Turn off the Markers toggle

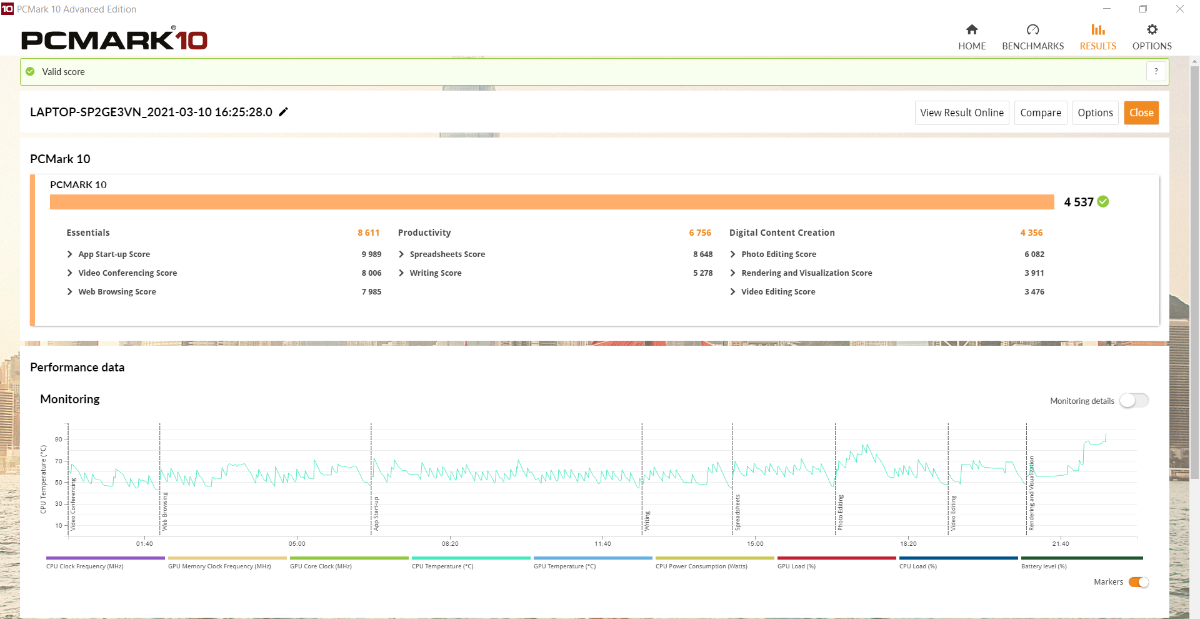tap(1138, 582)
